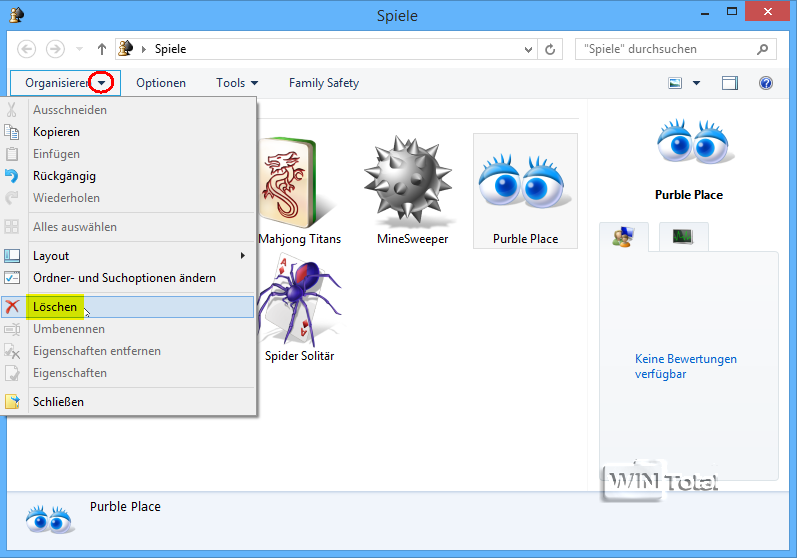This screenshot has height=558, width=797.
Task: Click the scissors icon beside Ausschneiden
Action: tap(12, 110)
